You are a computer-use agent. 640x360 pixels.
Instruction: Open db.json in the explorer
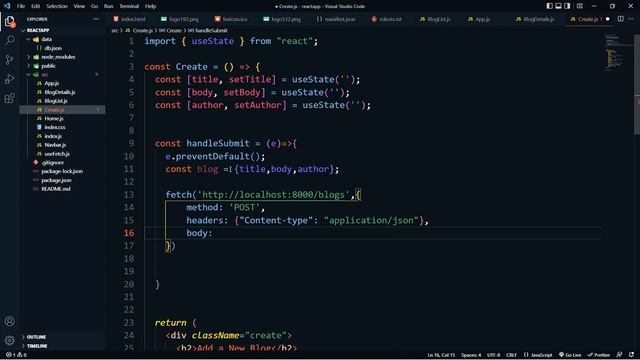coord(53,48)
